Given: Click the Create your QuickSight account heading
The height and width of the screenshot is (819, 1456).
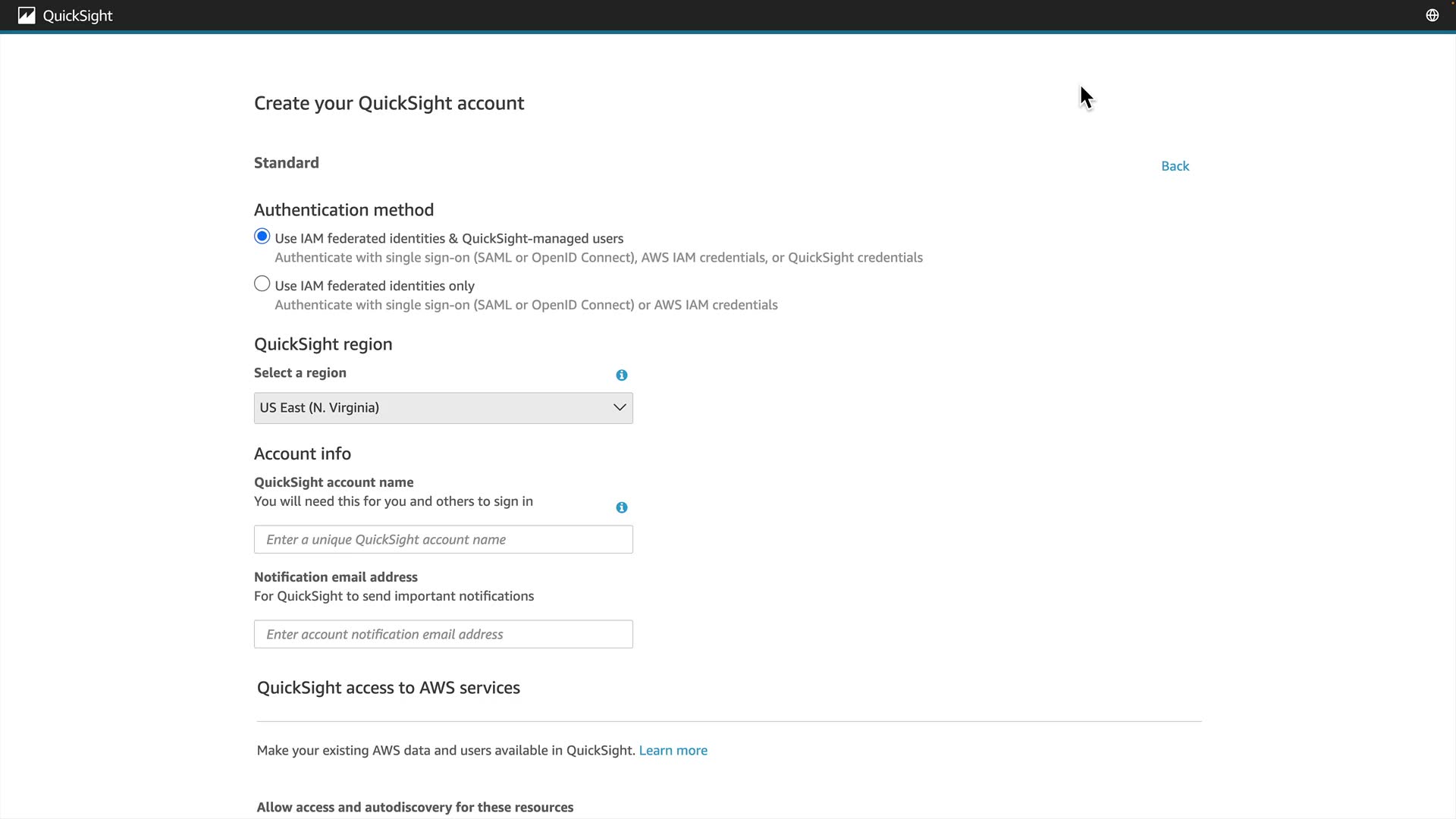Looking at the screenshot, I should click(x=389, y=103).
